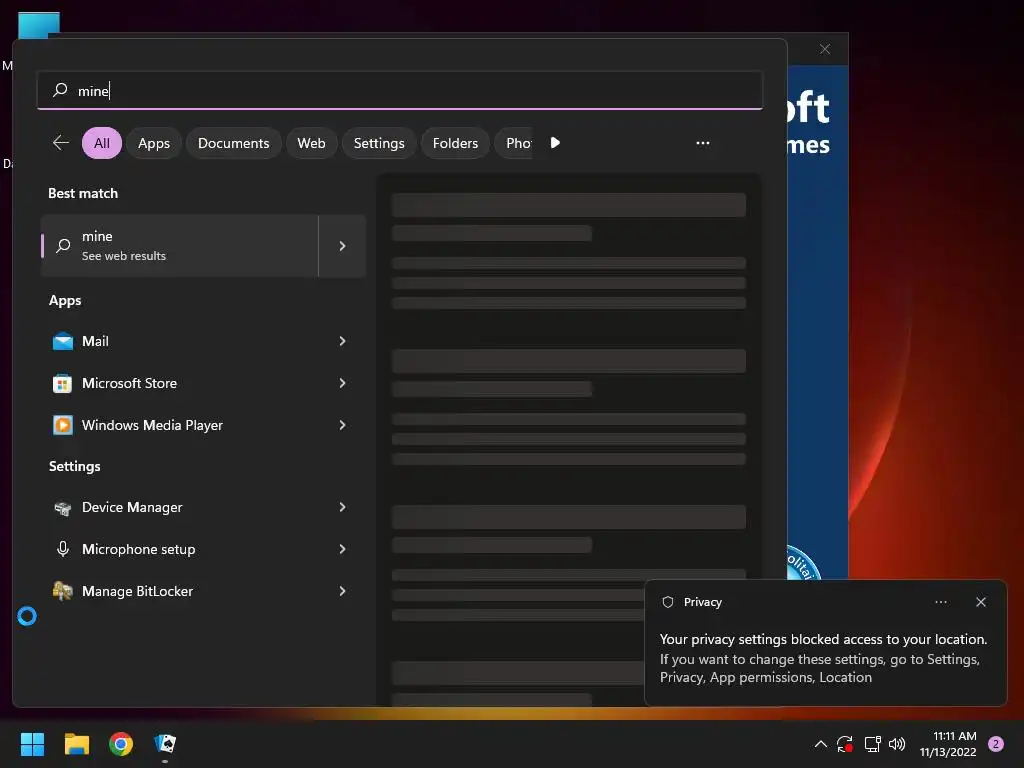
Task: Expand Mail result details chevron
Action: (x=342, y=341)
